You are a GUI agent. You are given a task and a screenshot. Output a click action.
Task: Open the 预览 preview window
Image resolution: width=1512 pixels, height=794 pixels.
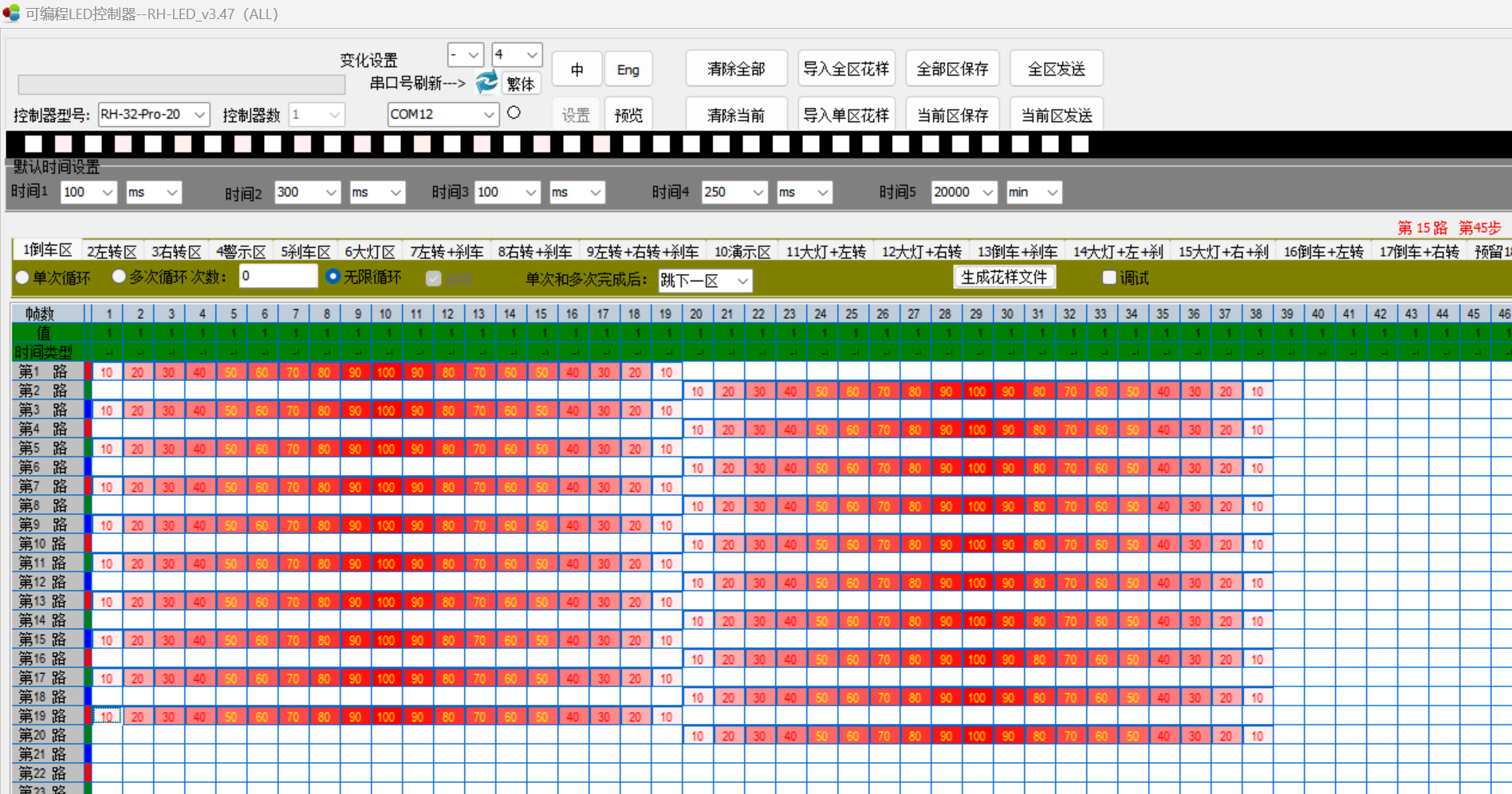pyautogui.click(x=628, y=114)
